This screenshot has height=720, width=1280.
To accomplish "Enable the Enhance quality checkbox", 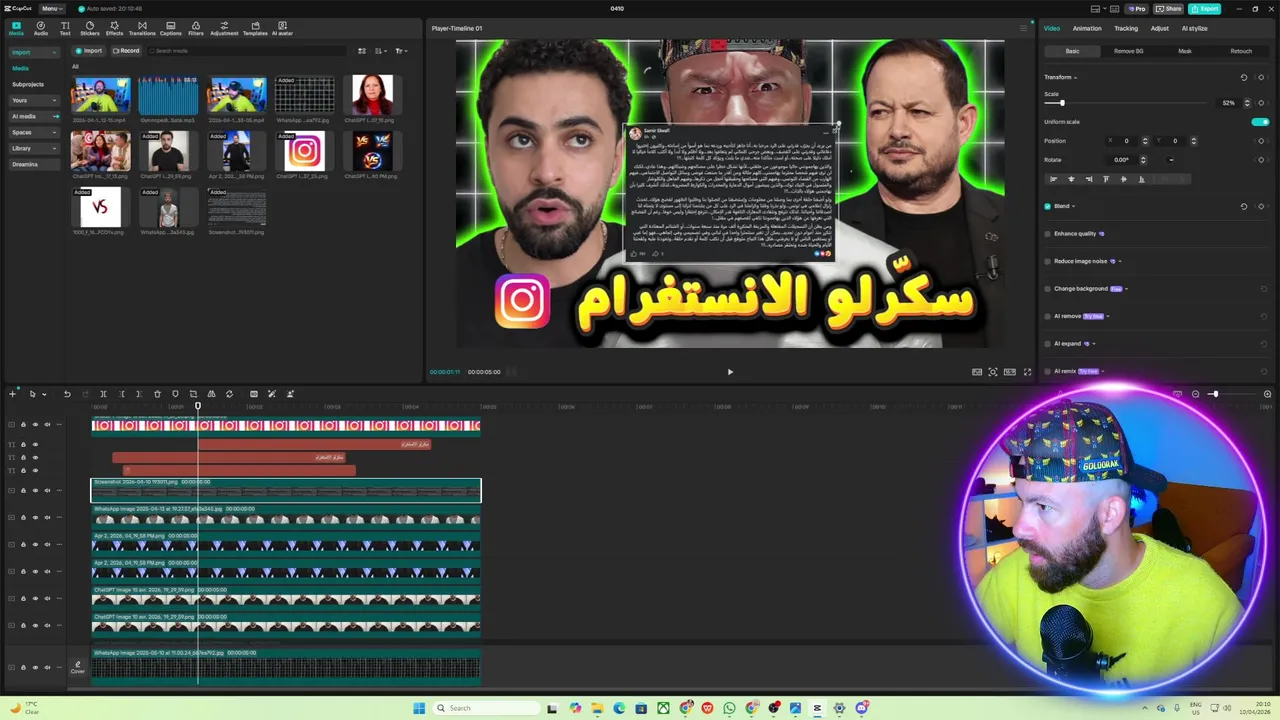I will [x=1048, y=234].
